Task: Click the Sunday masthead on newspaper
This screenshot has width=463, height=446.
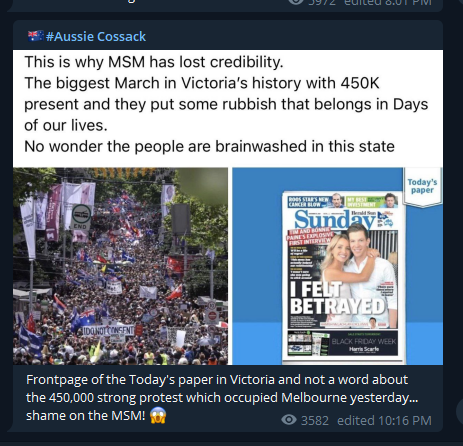Action: [337, 219]
